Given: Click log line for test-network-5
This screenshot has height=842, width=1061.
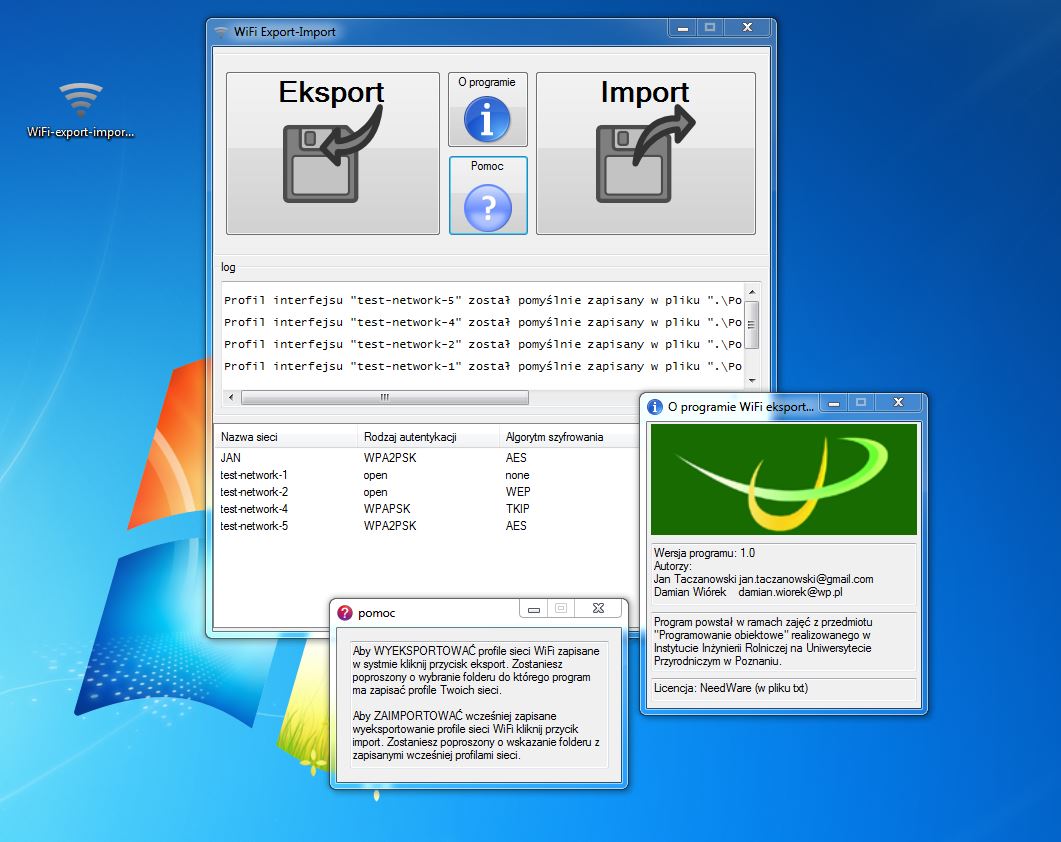Looking at the screenshot, I should coord(483,301).
